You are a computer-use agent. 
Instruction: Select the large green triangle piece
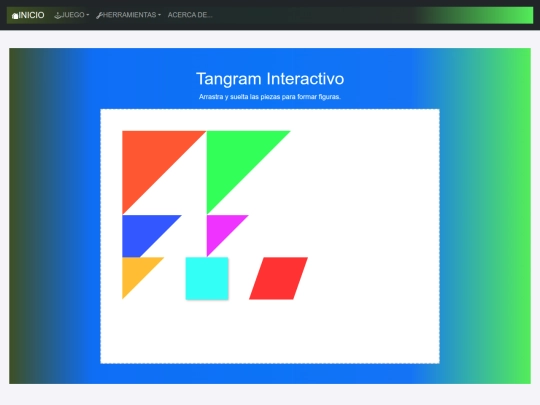pos(235,159)
